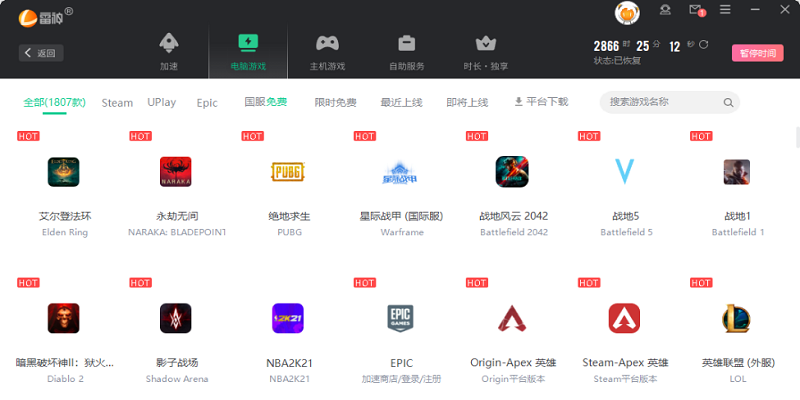Open the Elden Ring game icon
The height and width of the screenshot is (400, 800).
(64, 172)
